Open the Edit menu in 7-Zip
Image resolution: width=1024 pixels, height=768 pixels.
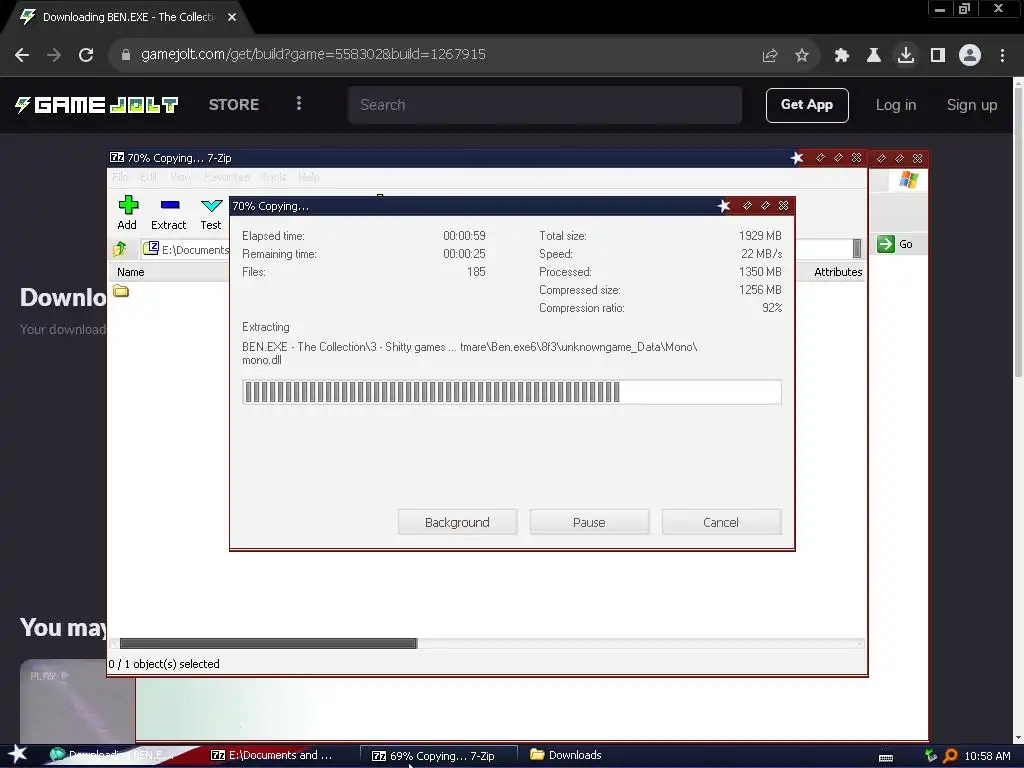click(148, 178)
